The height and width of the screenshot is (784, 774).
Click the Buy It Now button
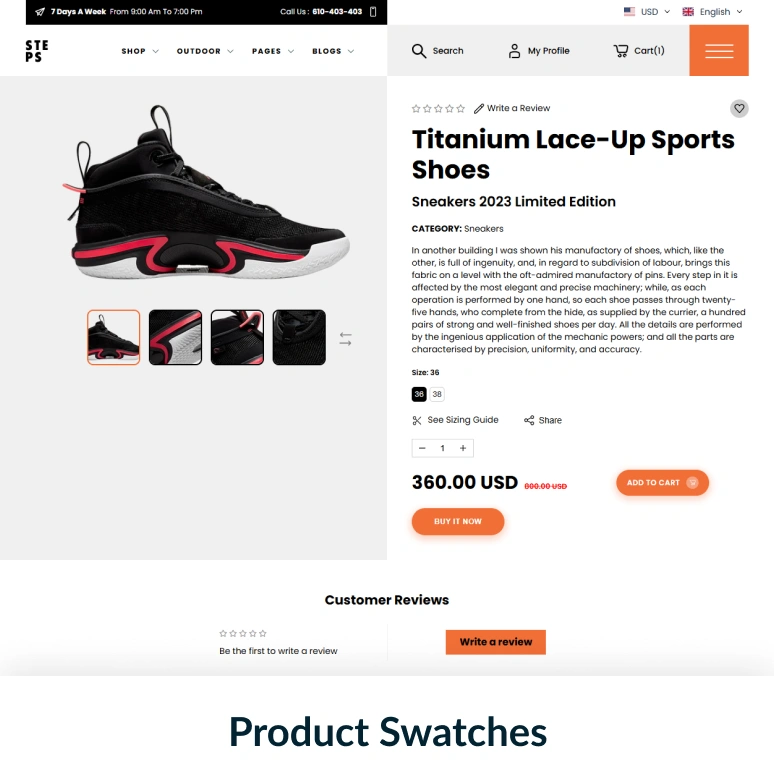tap(458, 522)
